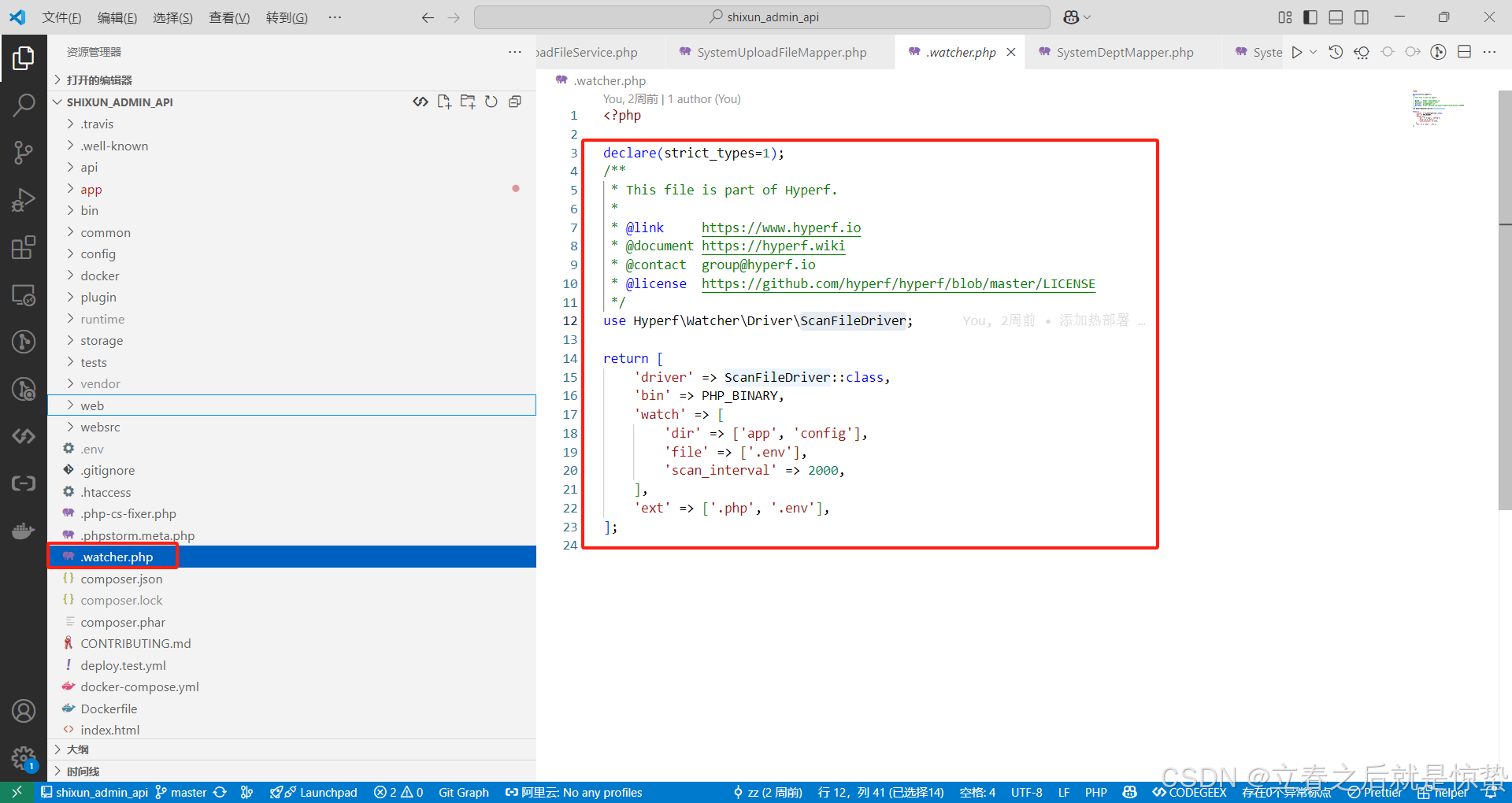Refresh the explorer file tree
The image size is (1512, 803).
pyautogui.click(x=491, y=101)
